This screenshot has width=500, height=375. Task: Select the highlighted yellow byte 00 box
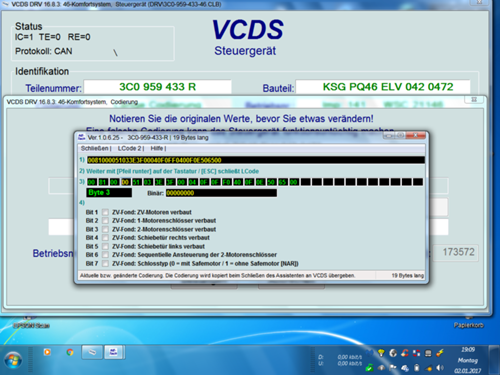pos(125,182)
